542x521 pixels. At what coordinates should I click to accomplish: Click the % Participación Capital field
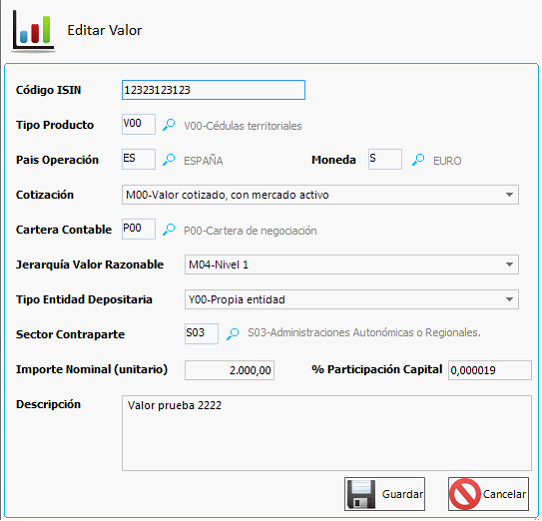point(490,370)
